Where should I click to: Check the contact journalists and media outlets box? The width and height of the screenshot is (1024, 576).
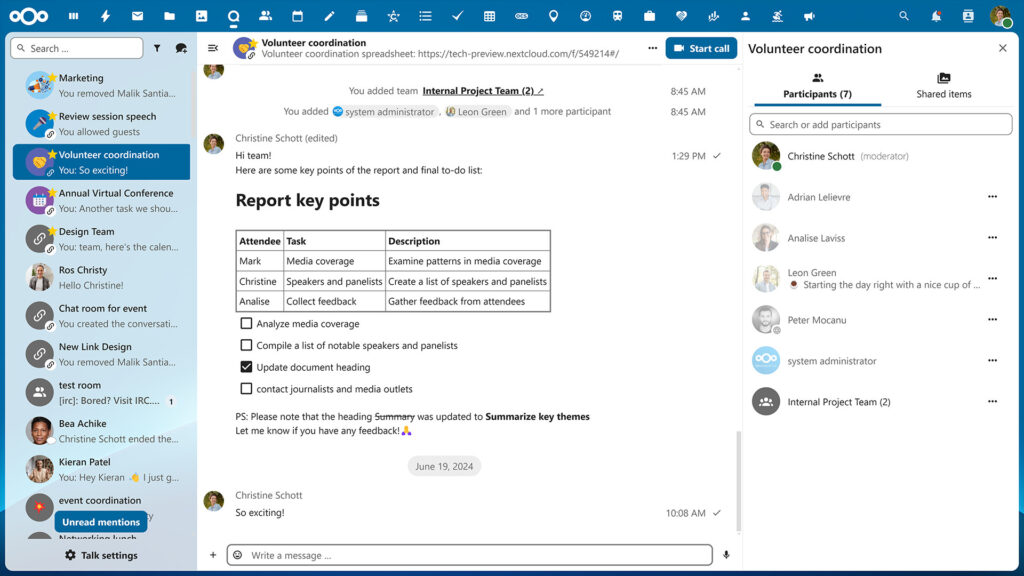click(245, 389)
